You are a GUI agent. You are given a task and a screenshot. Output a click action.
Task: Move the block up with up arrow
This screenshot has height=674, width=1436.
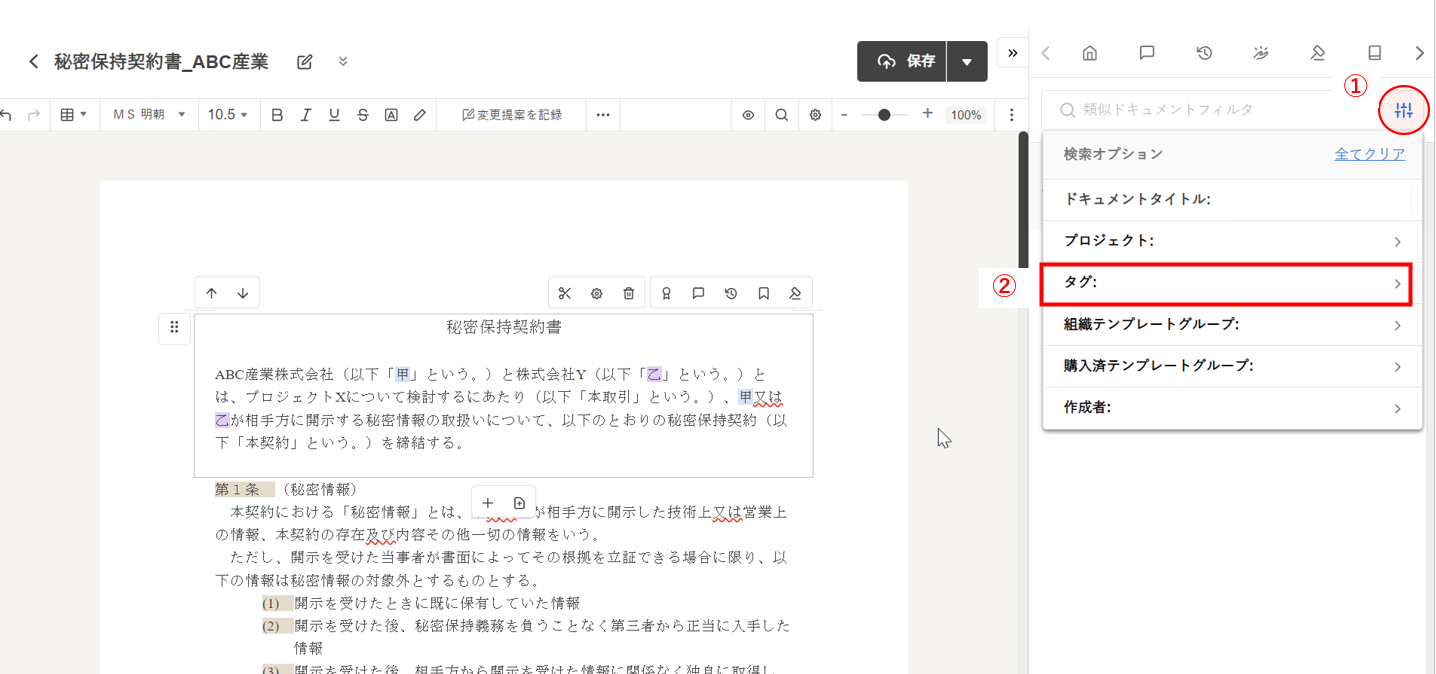211,293
